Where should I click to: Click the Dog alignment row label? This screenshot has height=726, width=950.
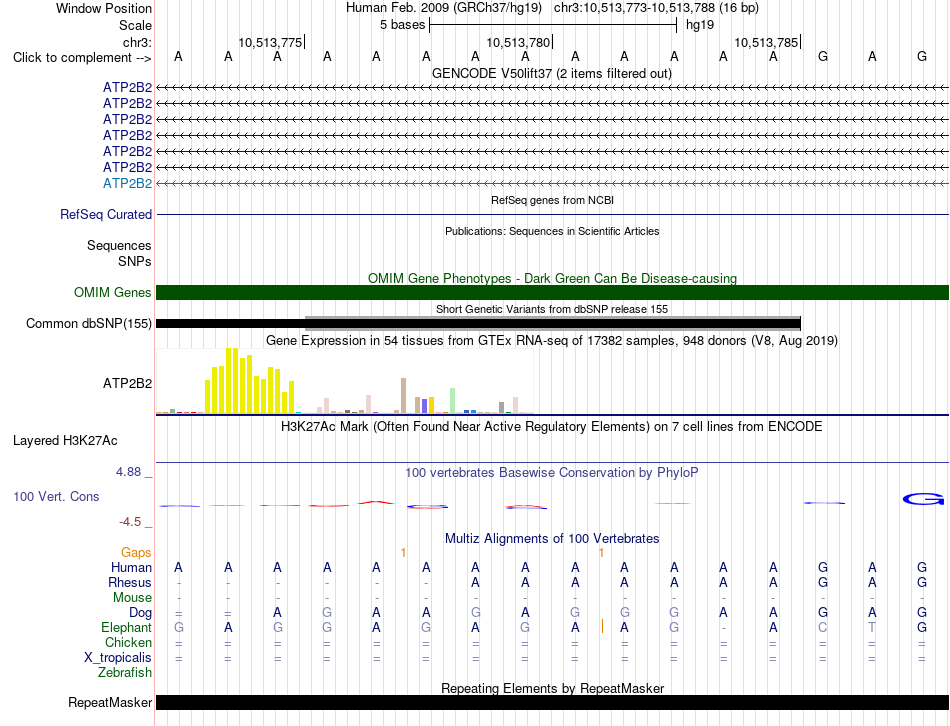[140, 613]
